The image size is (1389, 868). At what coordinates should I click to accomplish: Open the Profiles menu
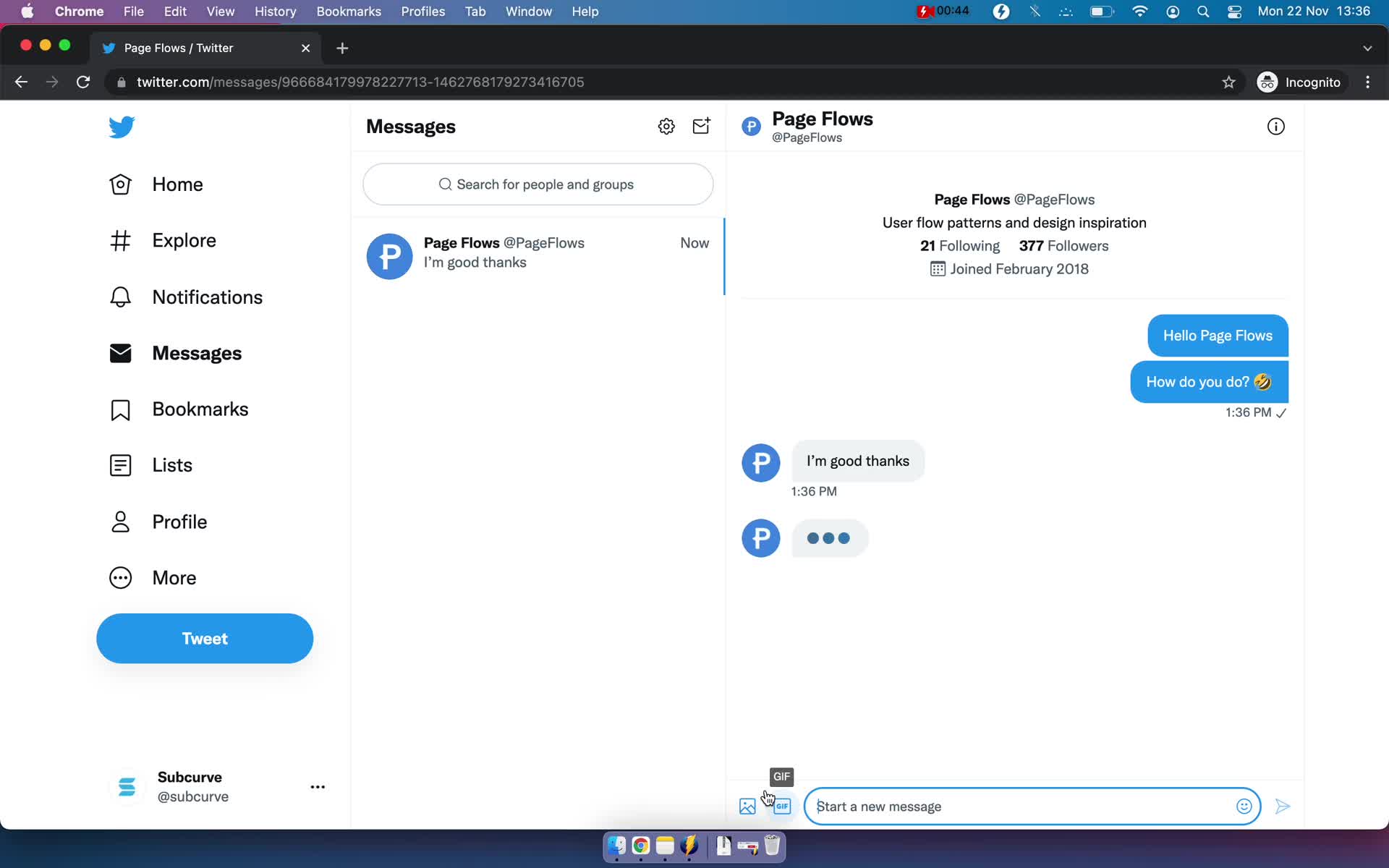click(423, 12)
